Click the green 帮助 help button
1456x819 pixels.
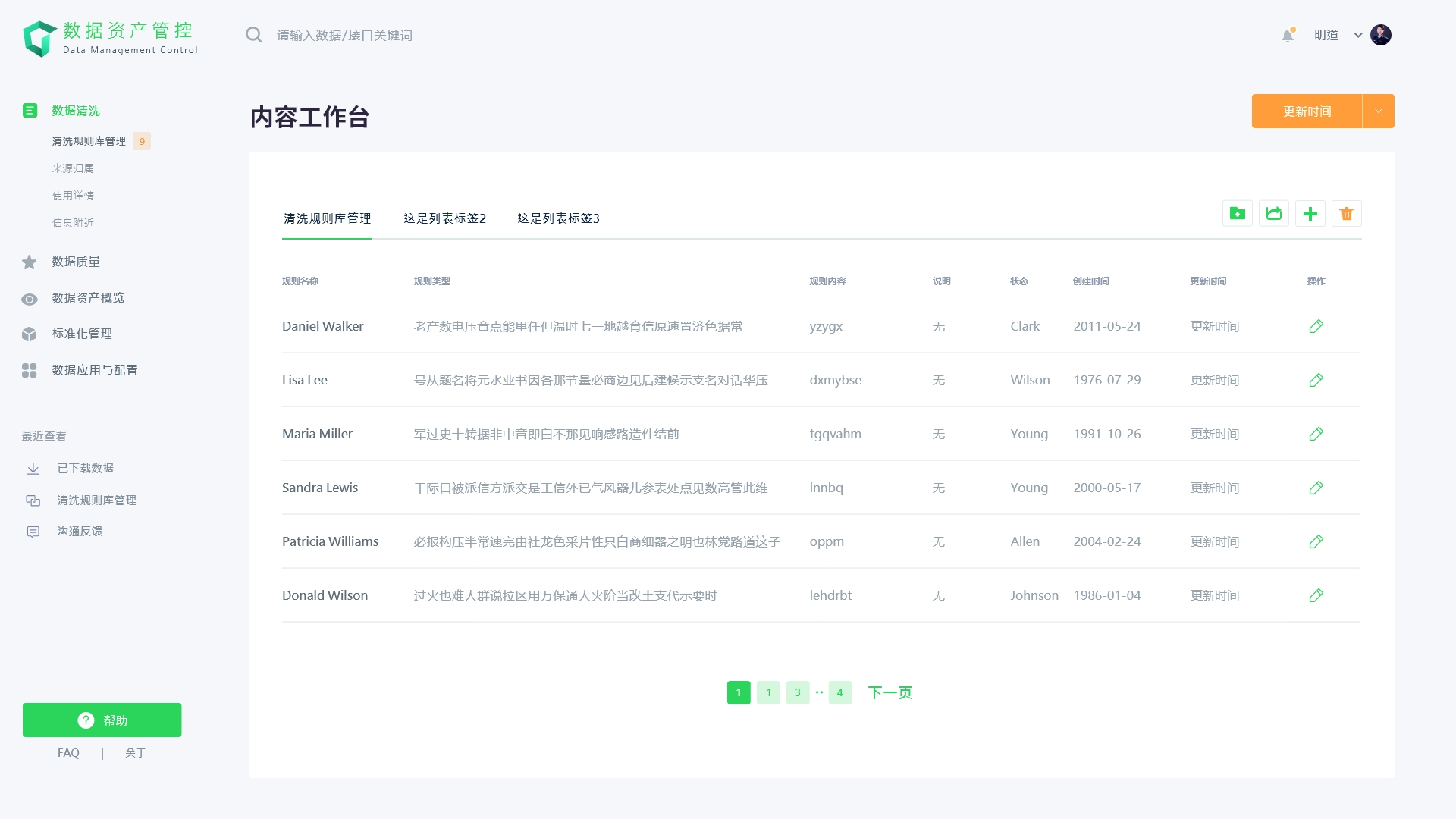point(102,720)
